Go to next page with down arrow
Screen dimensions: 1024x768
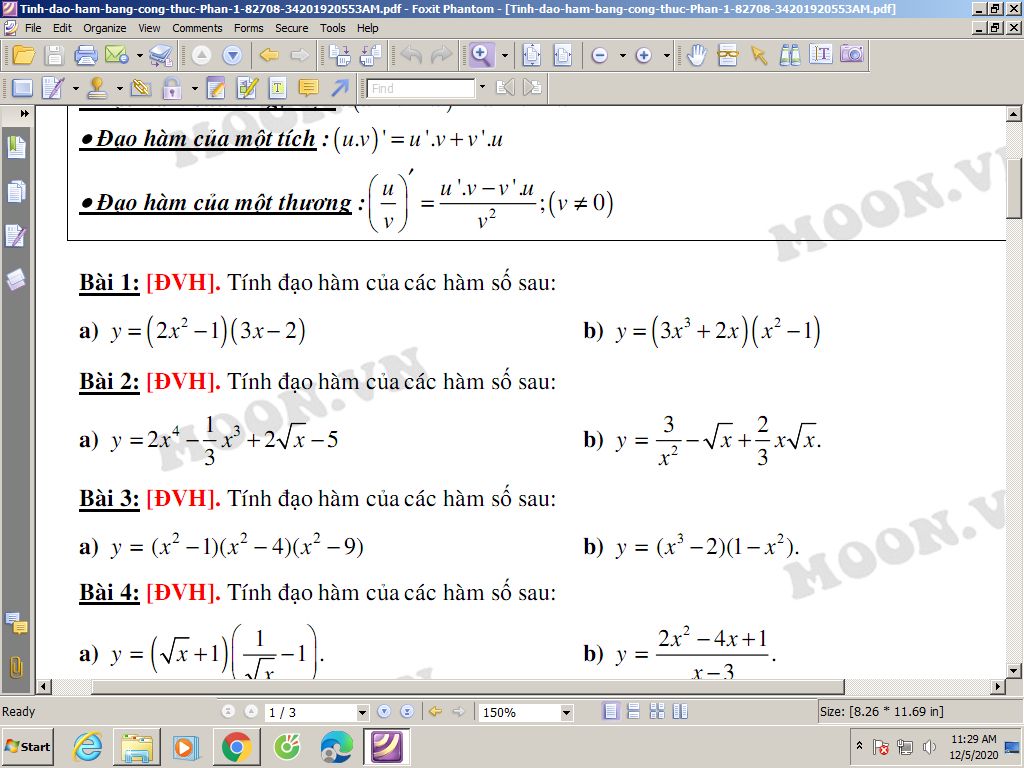pyautogui.click(x=232, y=56)
